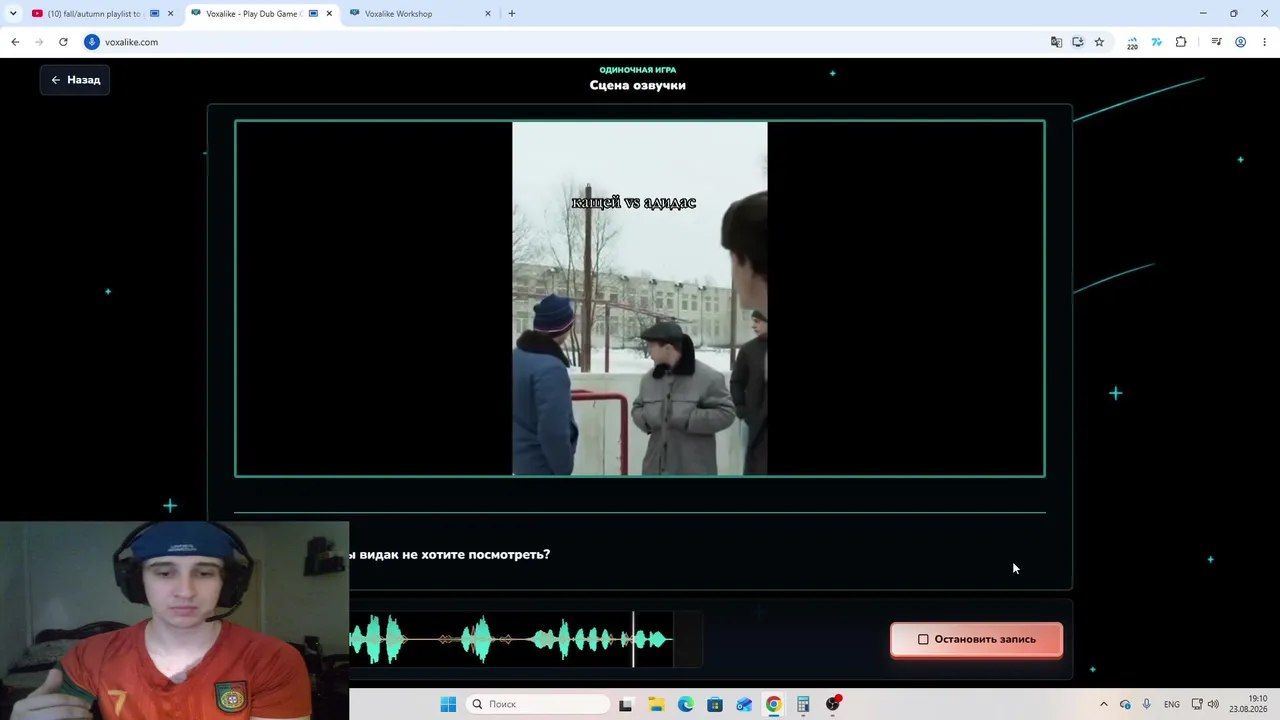Image resolution: width=1280 pixels, height=720 pixels.
Task: Click the dubbing scene video player
Action: [x=640, y=299]
